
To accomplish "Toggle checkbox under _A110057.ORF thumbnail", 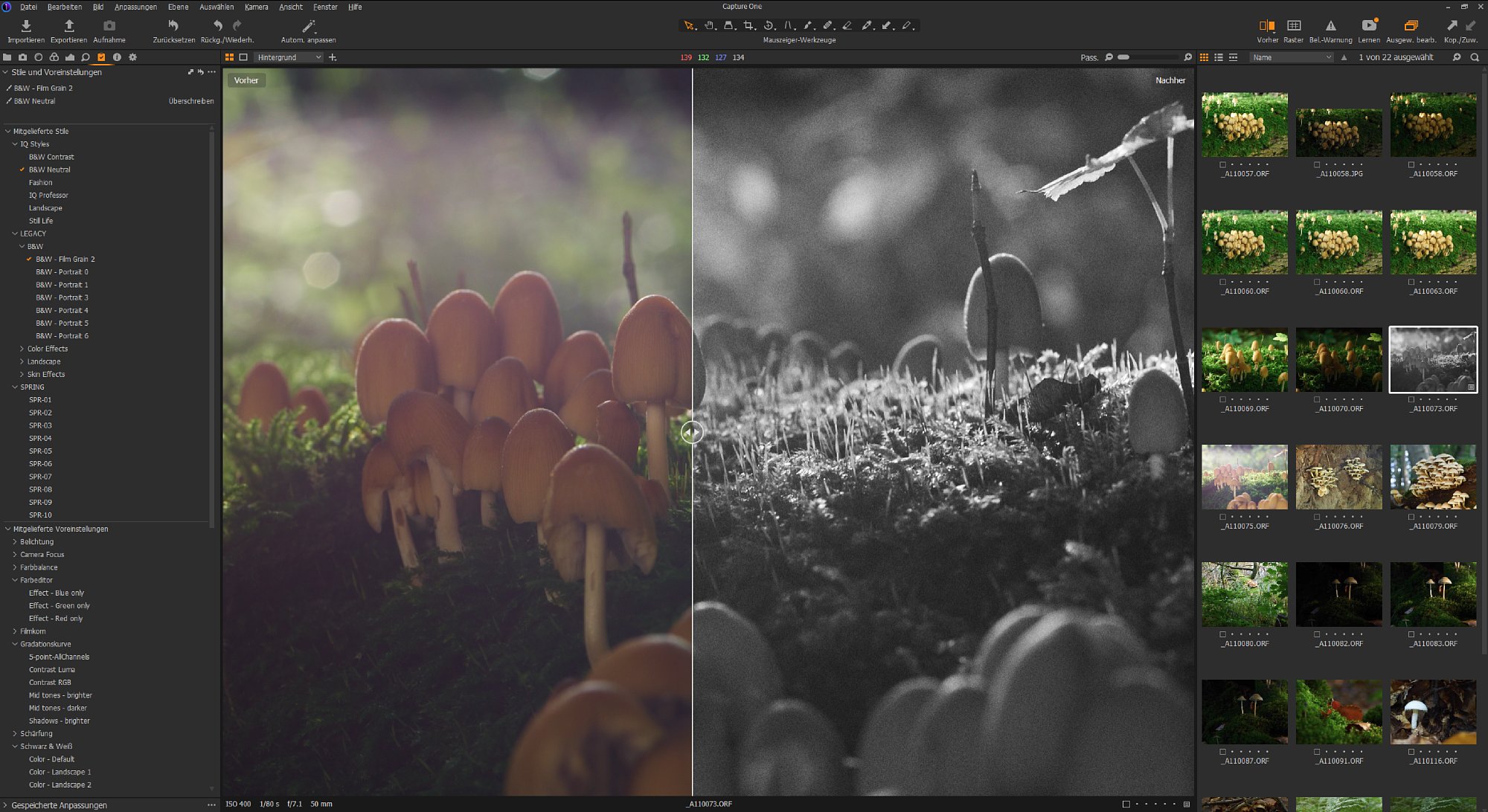I will [1223, 164].
